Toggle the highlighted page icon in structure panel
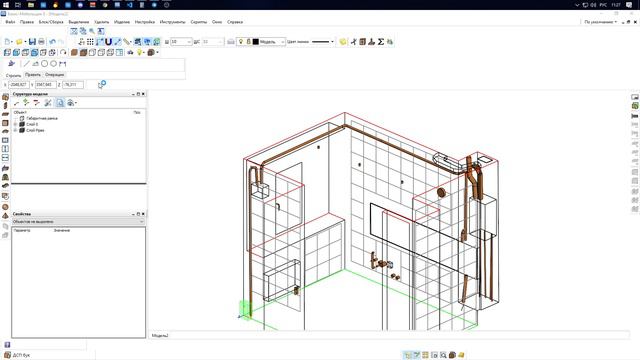This screenshot has height=360, width=640. [60, 102]
